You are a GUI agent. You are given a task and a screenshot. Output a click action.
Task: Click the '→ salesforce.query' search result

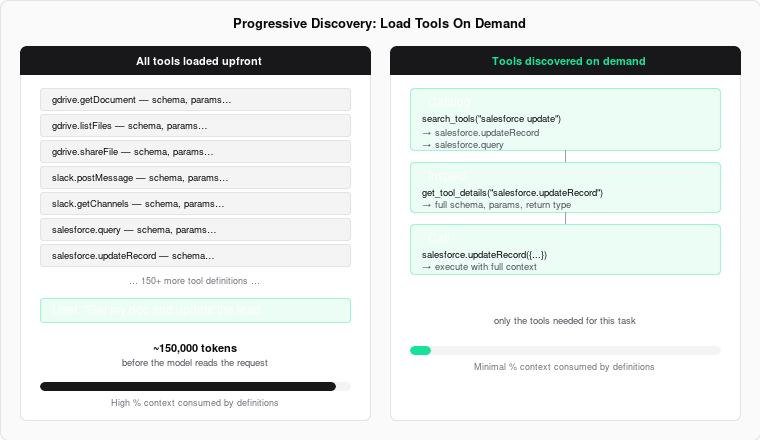pos(462,144)
